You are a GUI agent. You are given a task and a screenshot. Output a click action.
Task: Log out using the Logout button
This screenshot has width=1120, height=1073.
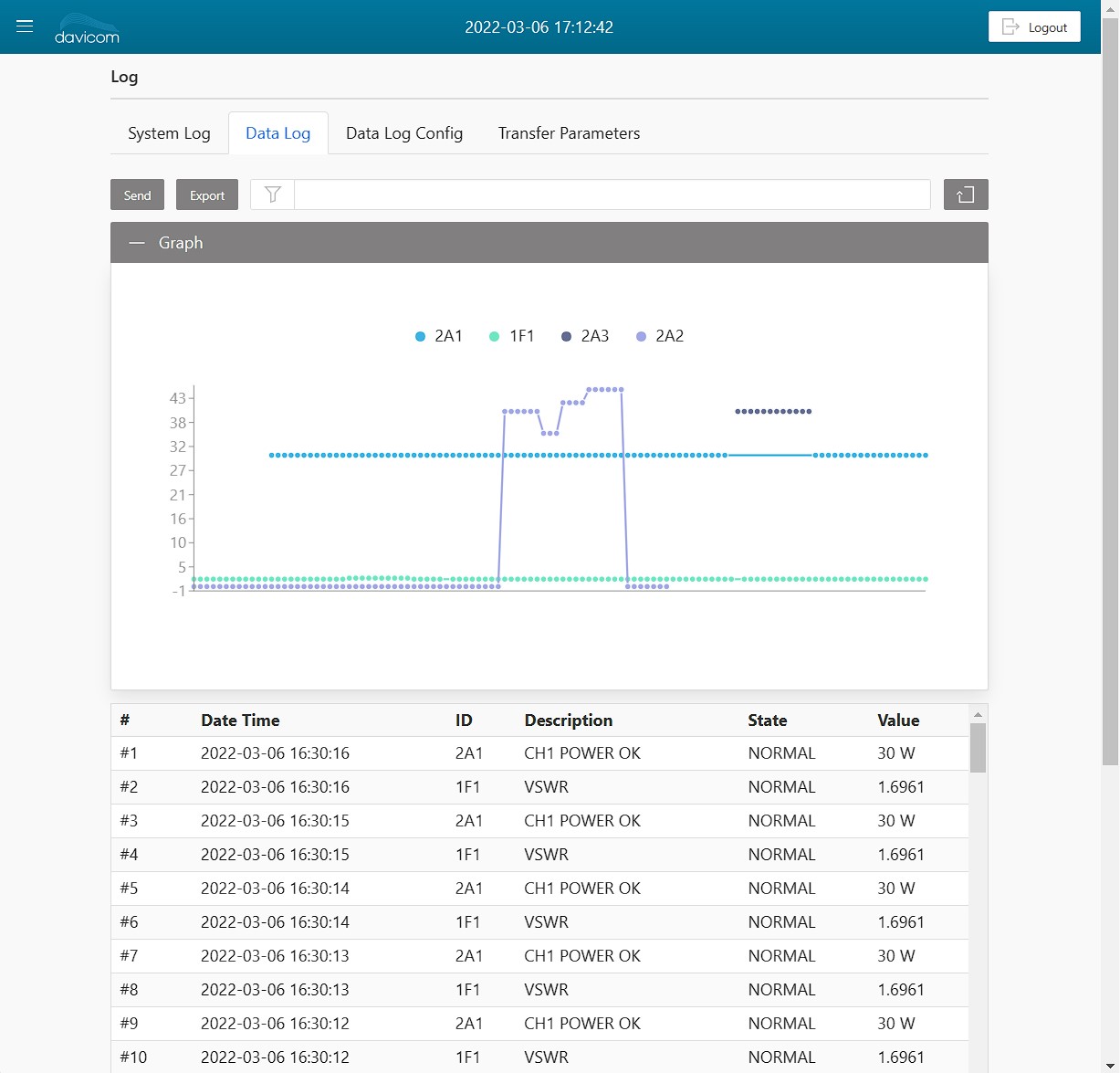(1034, 26)
